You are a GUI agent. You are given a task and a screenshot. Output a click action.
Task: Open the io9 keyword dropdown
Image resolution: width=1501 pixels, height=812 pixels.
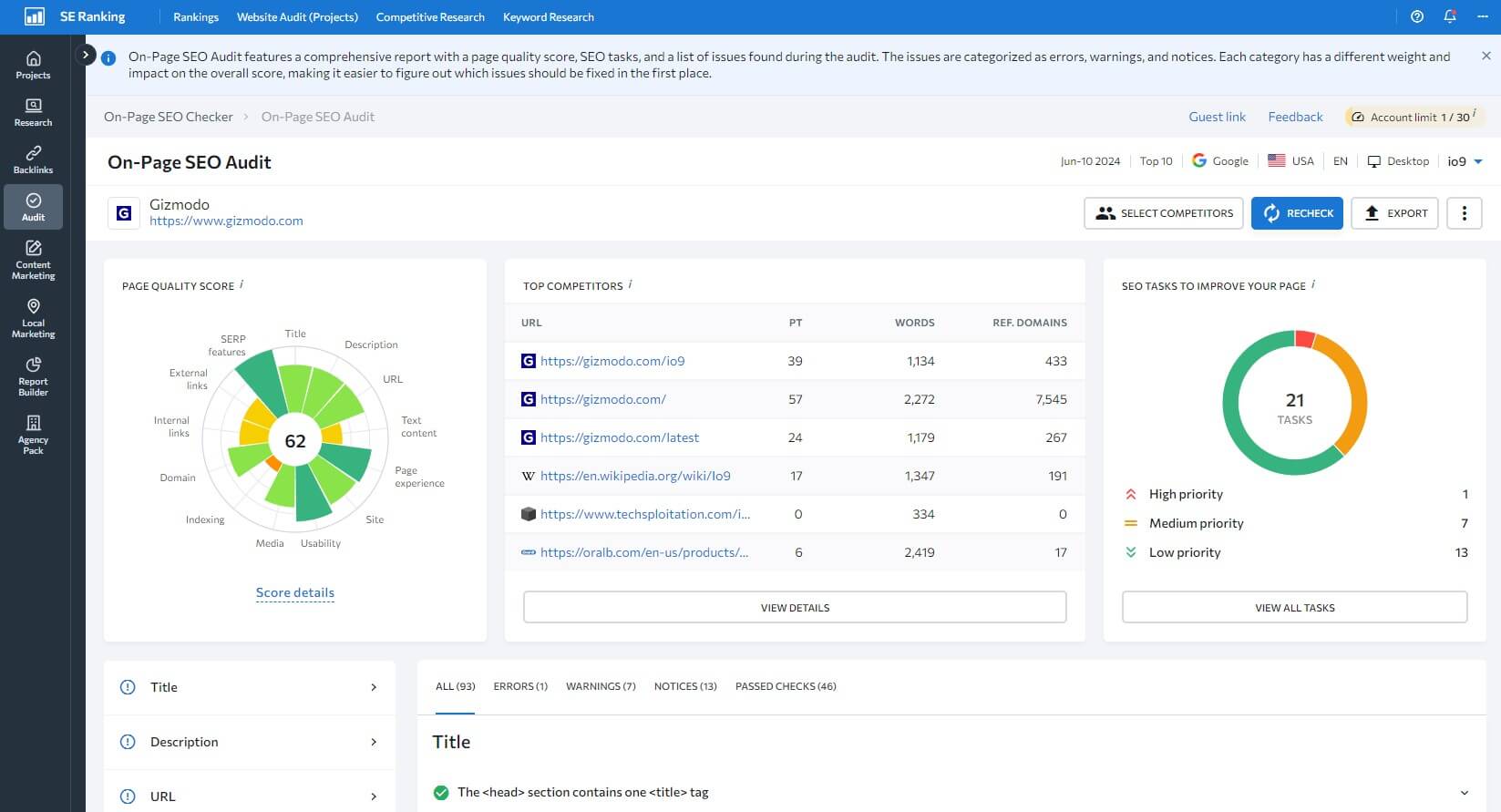[1465, 161]
